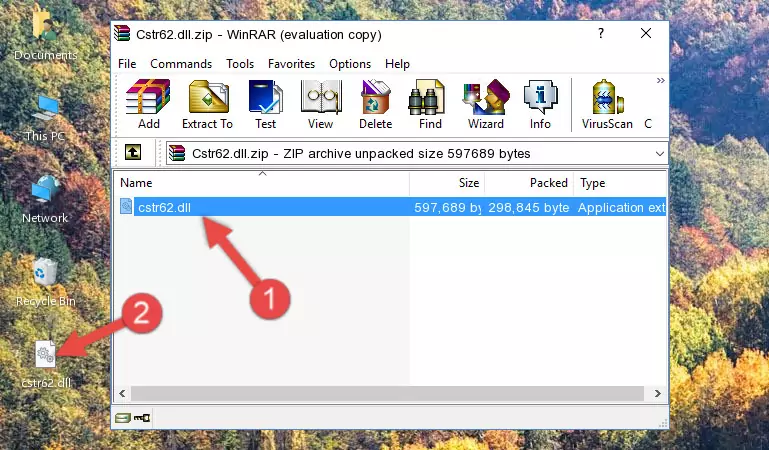Click the password key icon in status bar
This screenshot has height=450, width=769.
[x=142, y=418]
